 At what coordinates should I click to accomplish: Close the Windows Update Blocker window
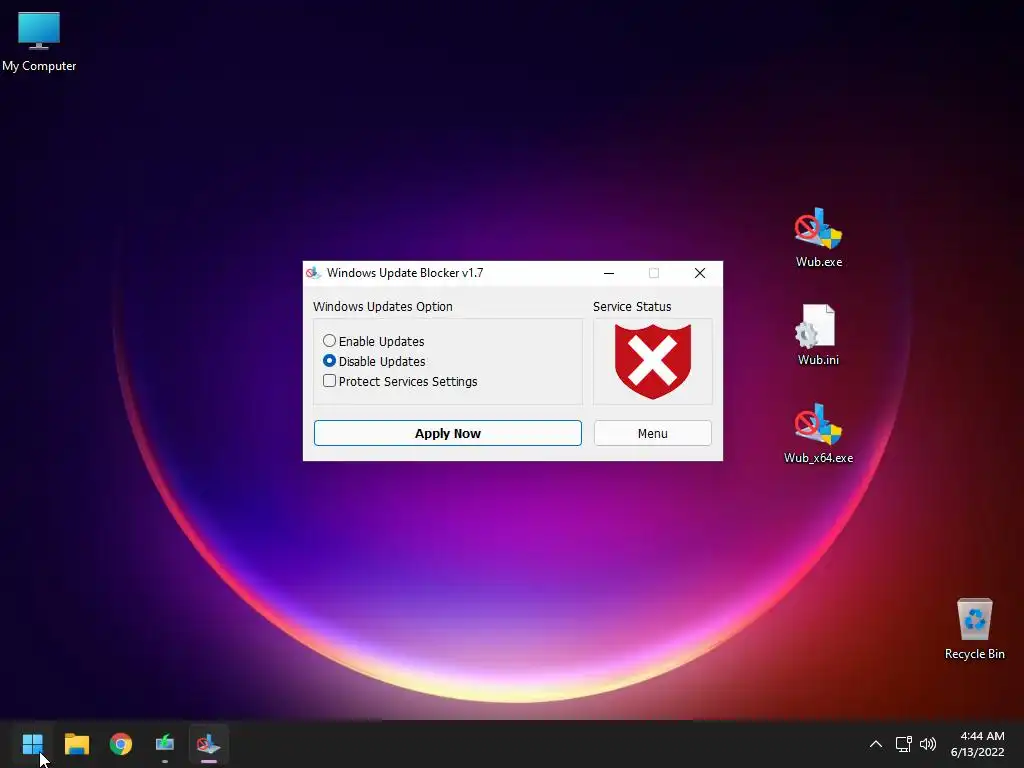point(699,273)
